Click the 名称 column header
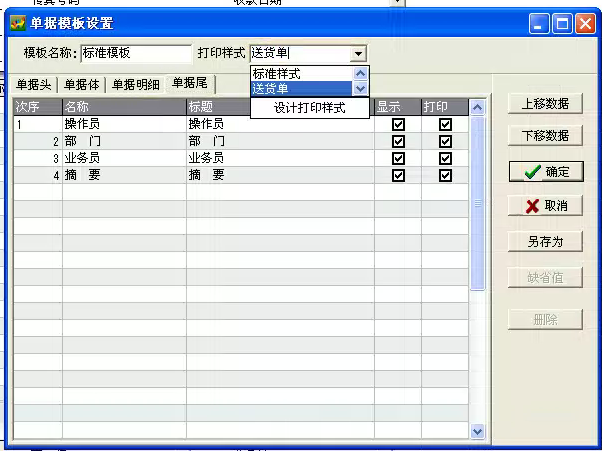Viewport: 602px width, 451px height. tap(124, 107)
